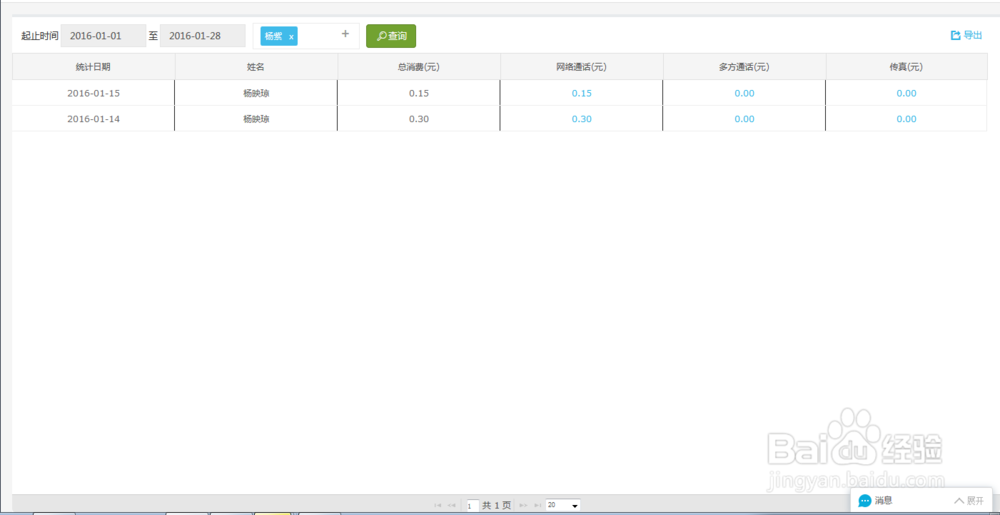Open 多方通话 0.00 link for 2016-01-14
1000x515 pixels.
click(744, 119)
